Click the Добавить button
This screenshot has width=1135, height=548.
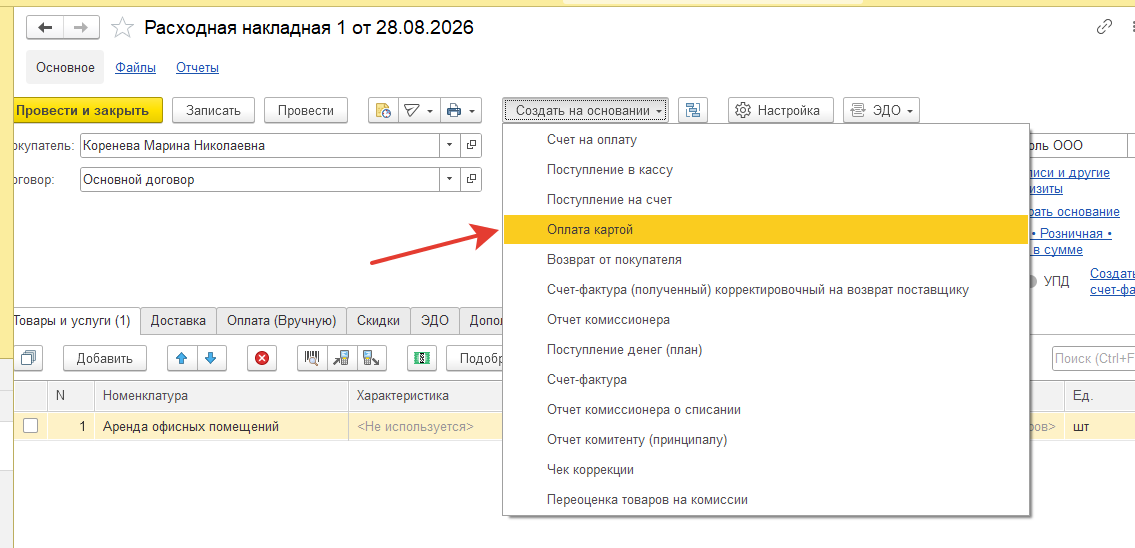pyautogui.click(x=105, y=358)
